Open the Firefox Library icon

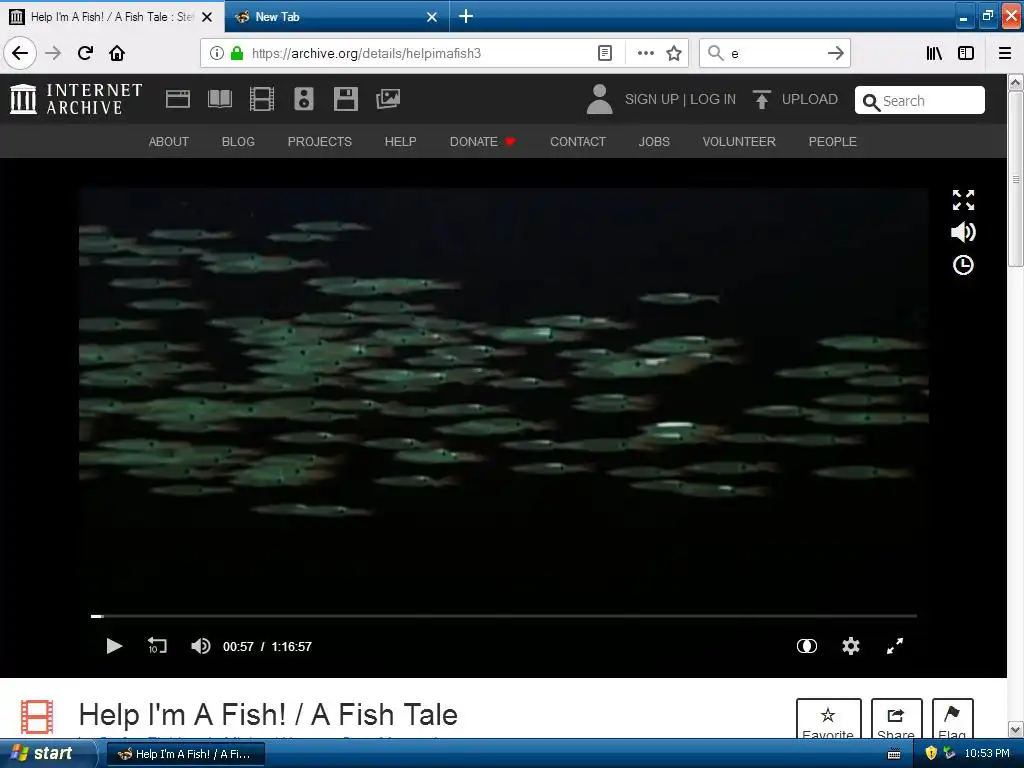(934, 53)
